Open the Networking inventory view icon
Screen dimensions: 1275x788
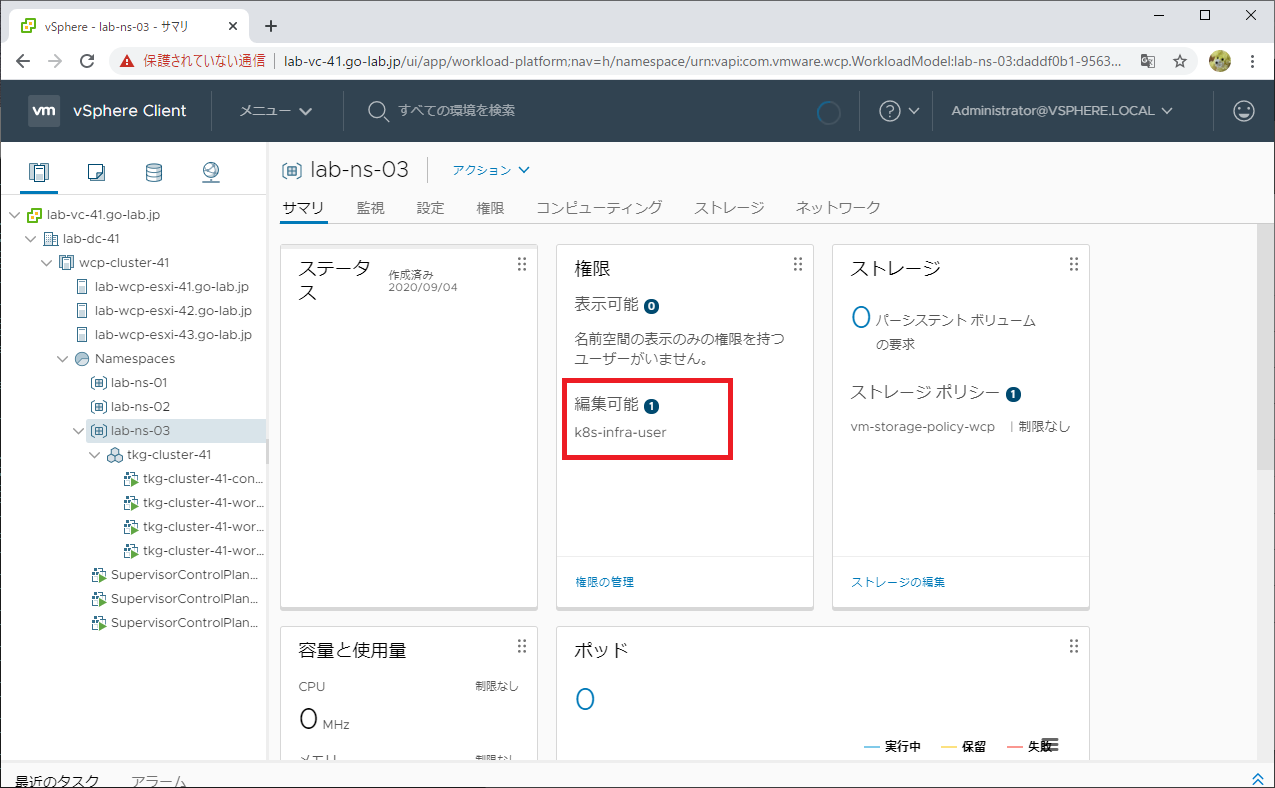click(x=210, y=172)
